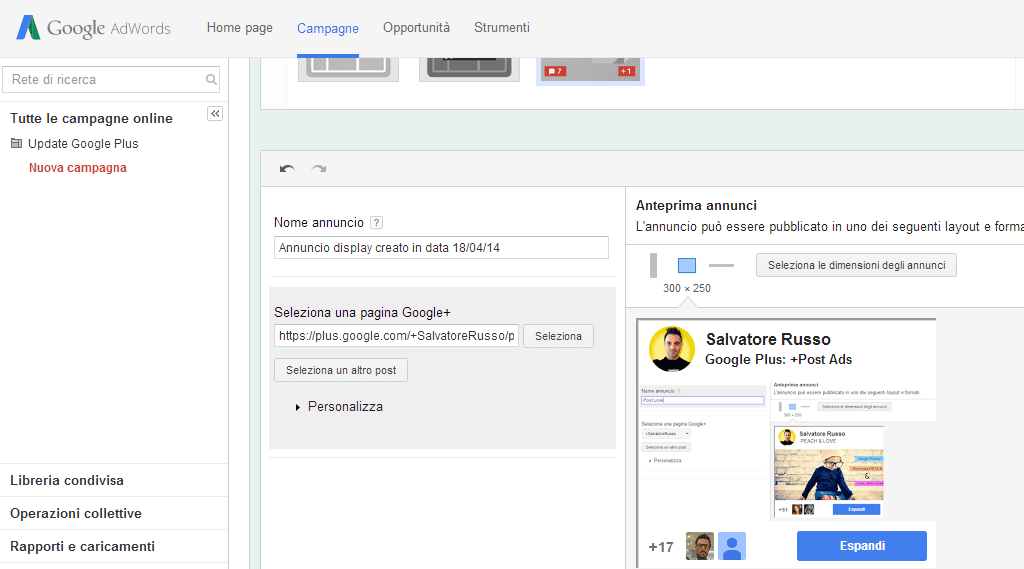Select the first light-gray ad template thumbnail
Viewport: 1024px width, 569px height.
(x=349, y=69)
